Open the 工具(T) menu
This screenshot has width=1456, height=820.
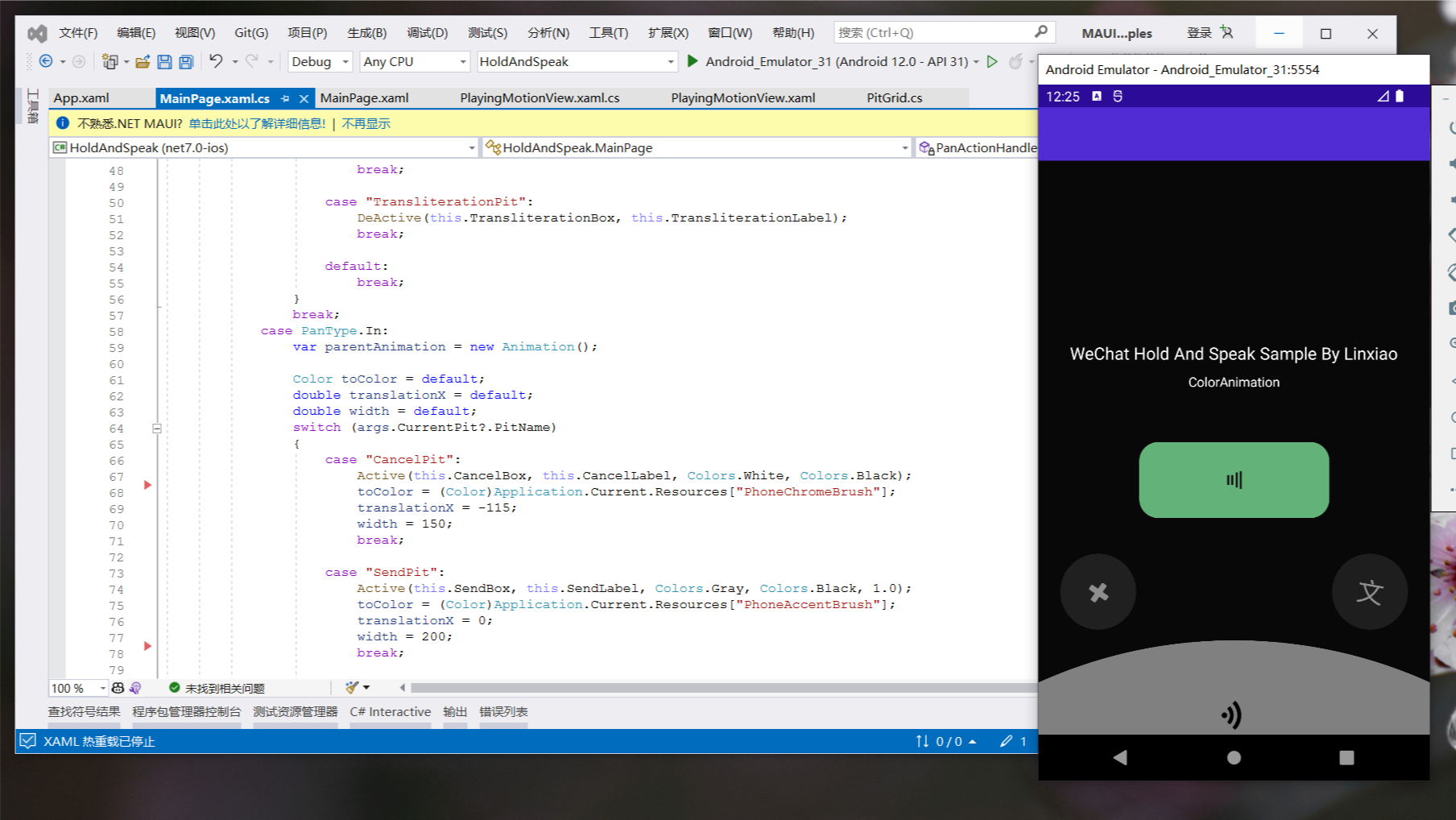pos(608,32)
